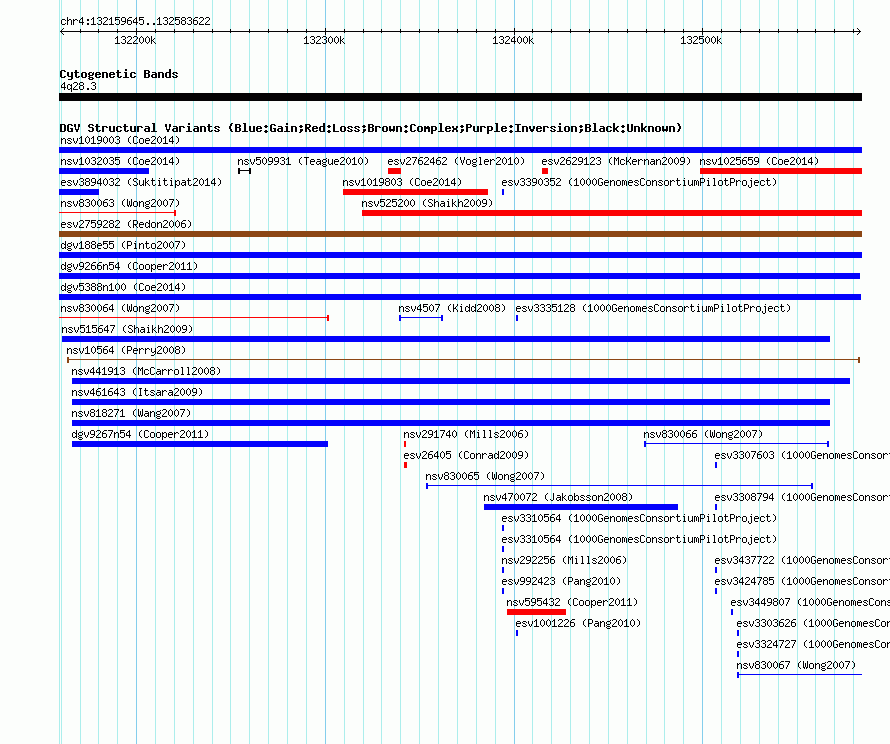Open the esv3424785 variant label
Screen dimensions: 890x744
click(x=802, y=581)
